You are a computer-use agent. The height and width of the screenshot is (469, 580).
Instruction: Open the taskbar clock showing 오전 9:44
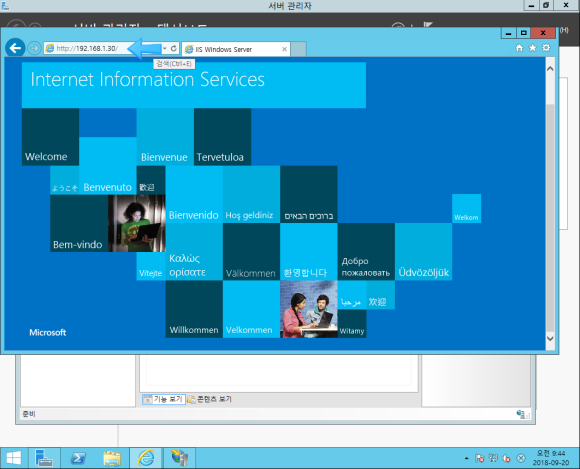pyautogui.click(x=551, y=458)
